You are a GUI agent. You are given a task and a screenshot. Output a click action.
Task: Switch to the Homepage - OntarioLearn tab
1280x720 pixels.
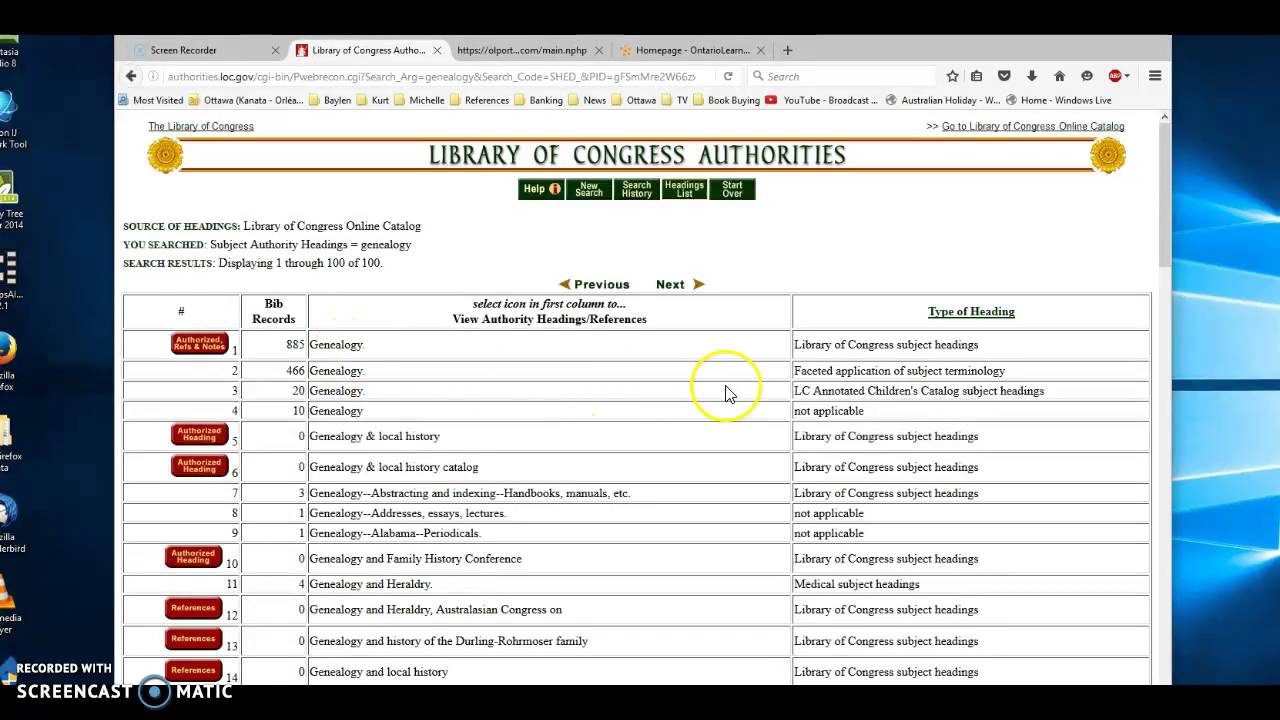[692, 50]
